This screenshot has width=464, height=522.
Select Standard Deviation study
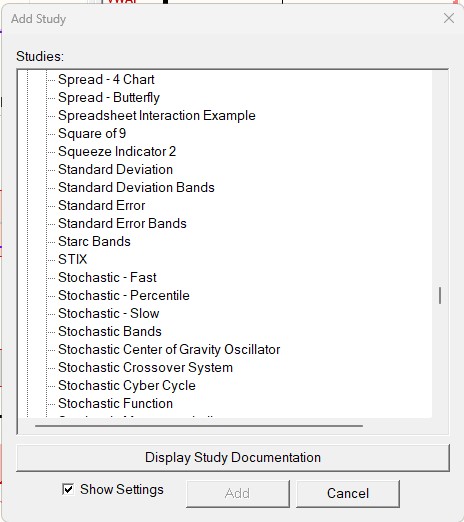tap(115, 169)
